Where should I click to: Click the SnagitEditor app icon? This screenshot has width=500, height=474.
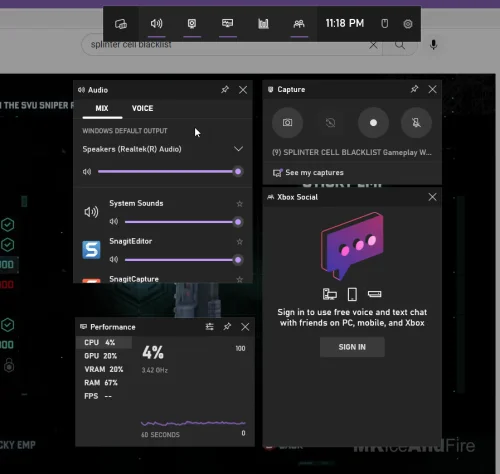click(91, 250)
